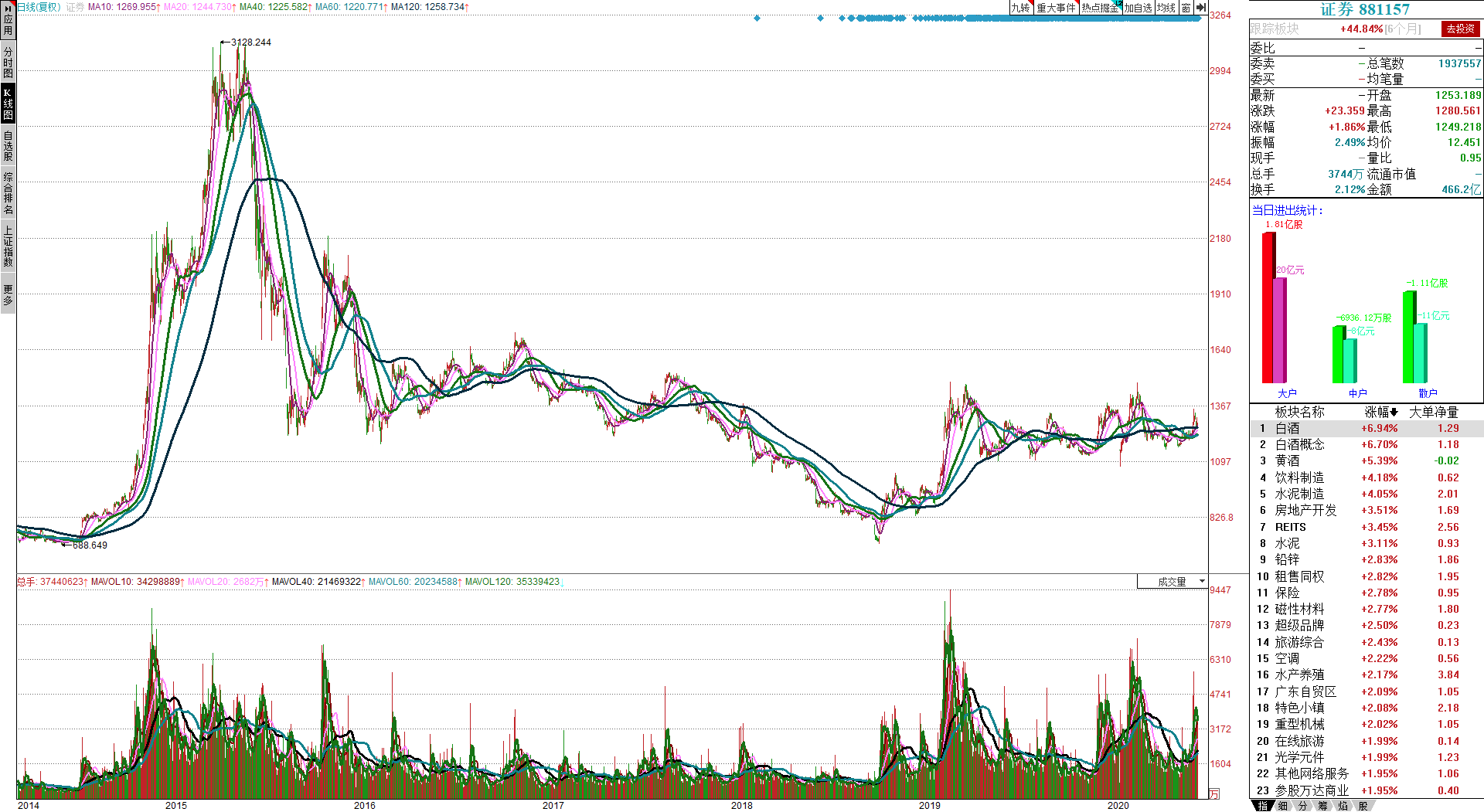Select the 水泥制造 sector row
1484x812 pixels.
pyautogui.click(x=1367, y=494)
